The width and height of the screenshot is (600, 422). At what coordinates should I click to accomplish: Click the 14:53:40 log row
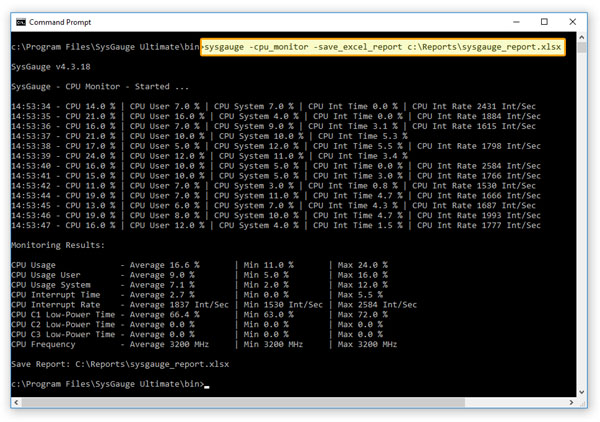click(x=276, y=166)
